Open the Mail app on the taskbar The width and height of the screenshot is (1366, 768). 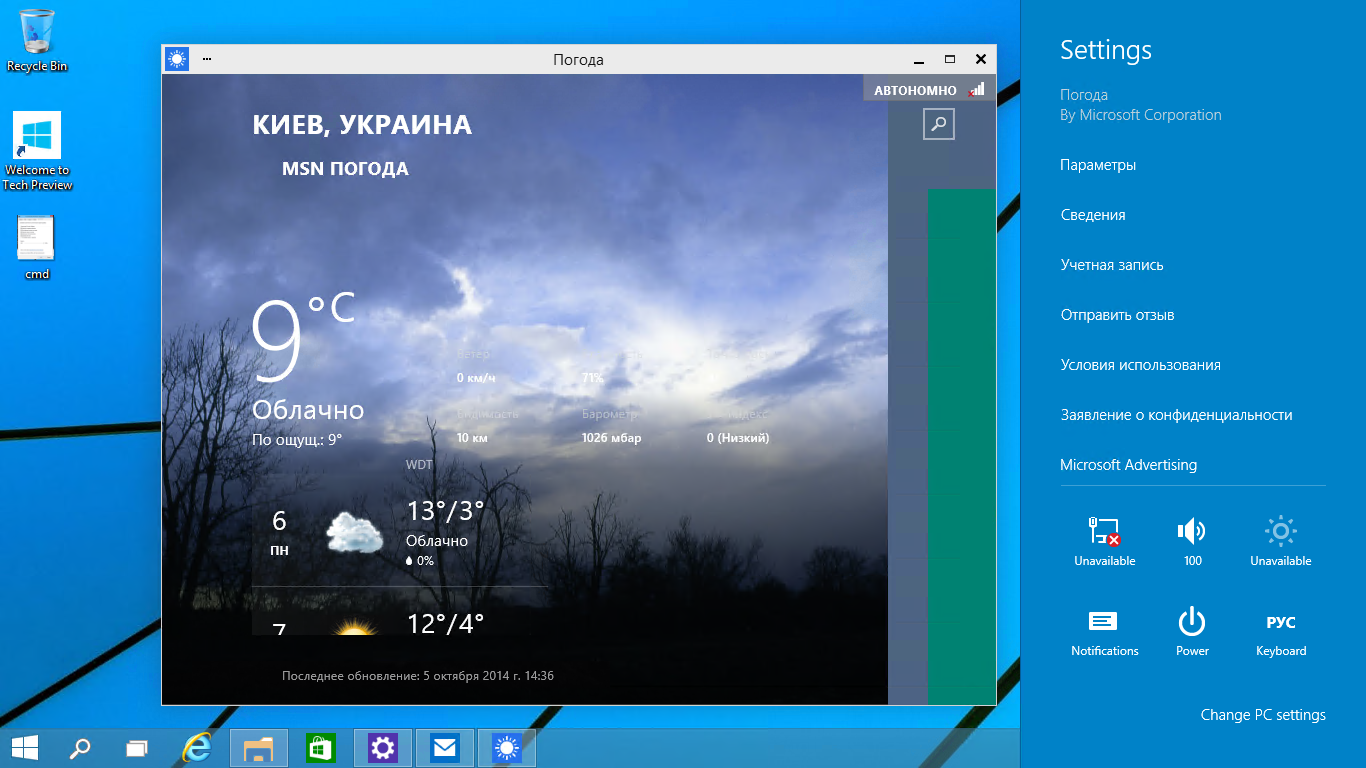445,748
